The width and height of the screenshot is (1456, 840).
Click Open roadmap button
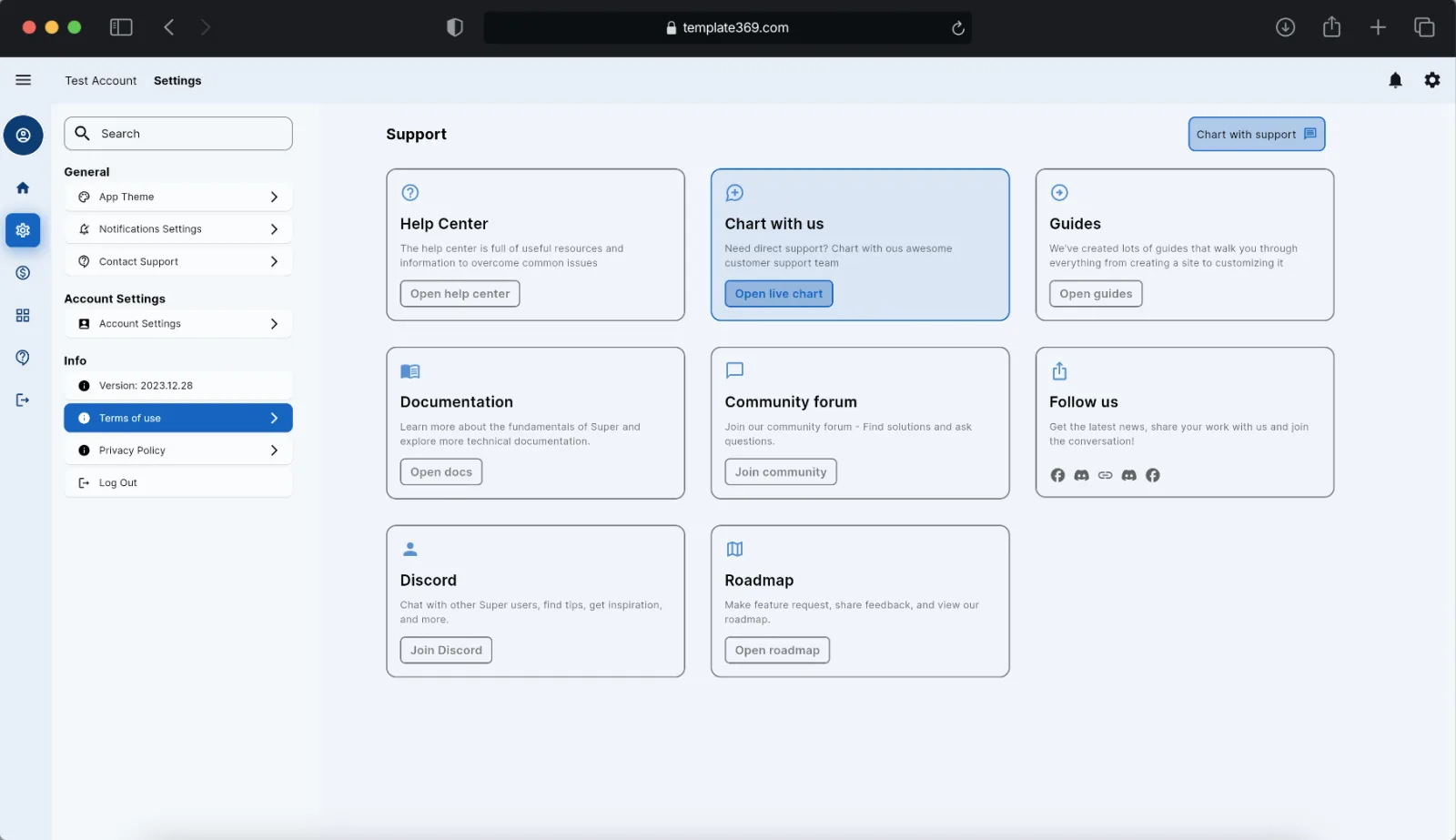[x=777, y=651]
